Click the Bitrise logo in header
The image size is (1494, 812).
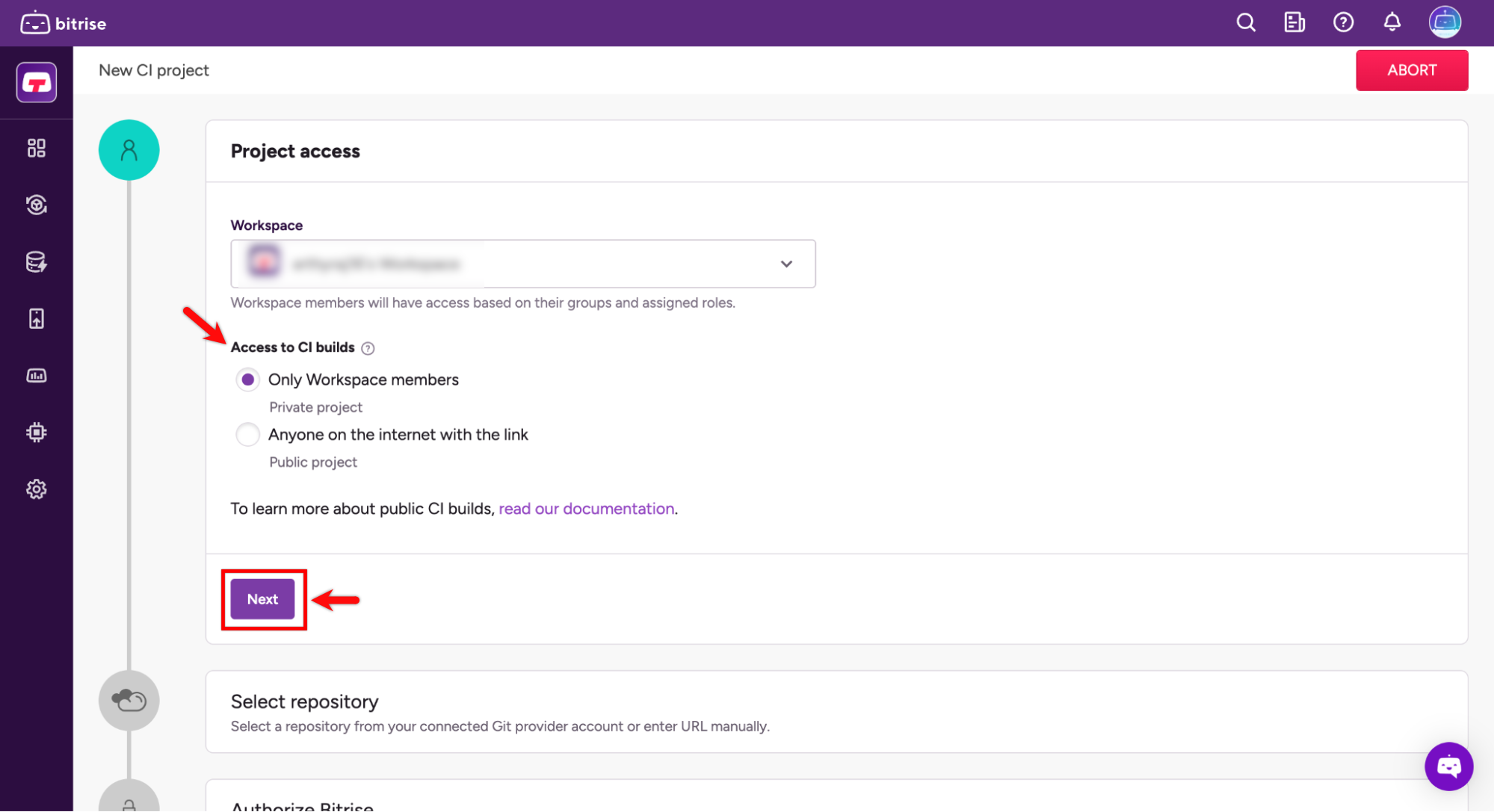pos(63,23)
